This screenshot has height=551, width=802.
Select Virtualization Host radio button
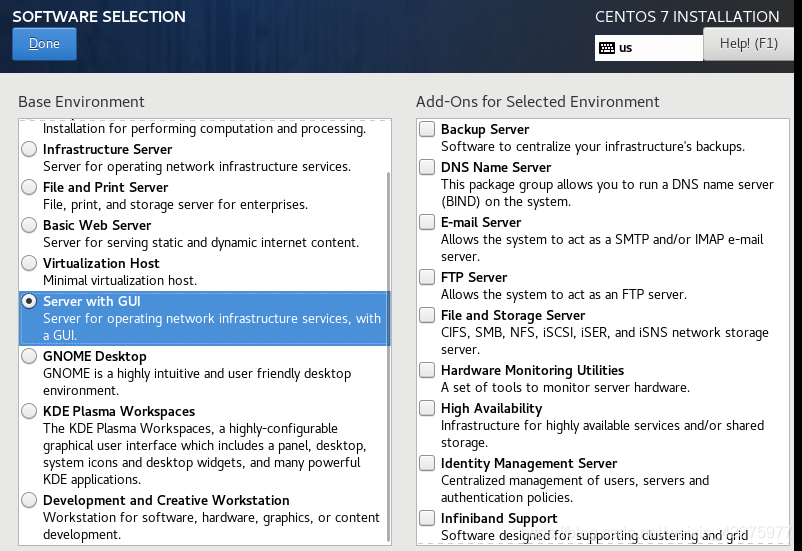pos(29,263)
